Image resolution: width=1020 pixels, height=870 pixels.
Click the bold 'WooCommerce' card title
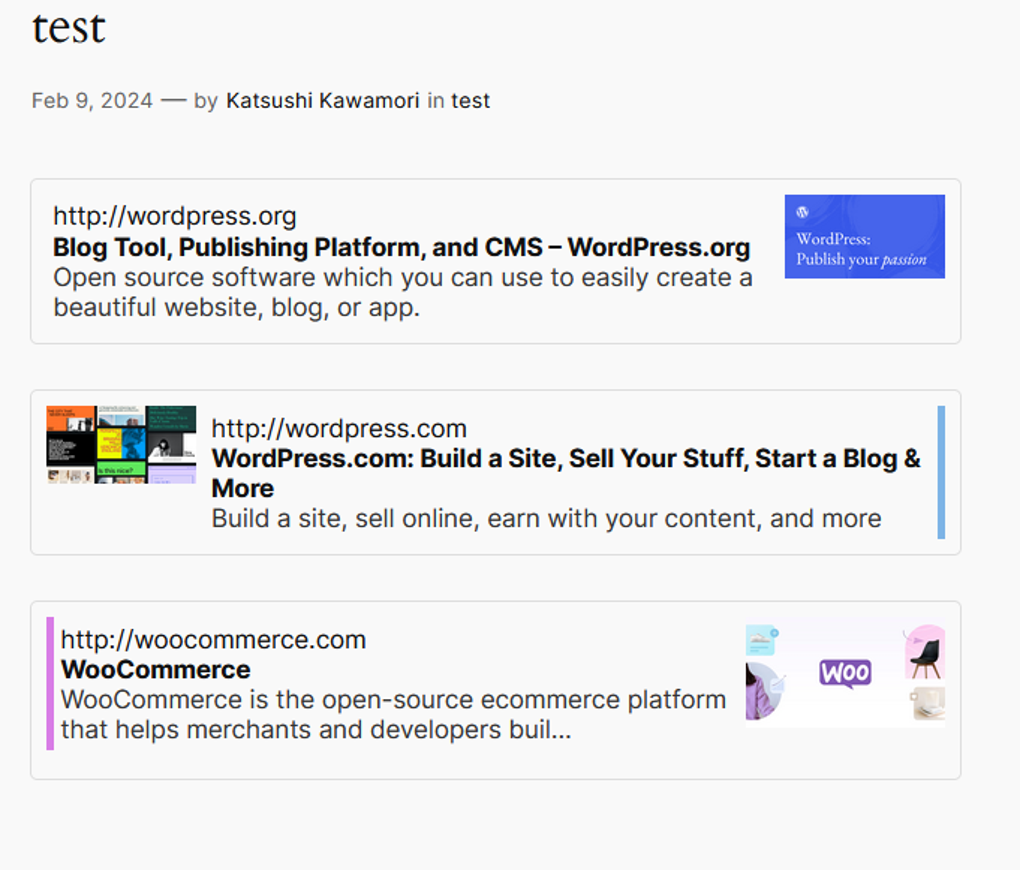coord(155,669)
